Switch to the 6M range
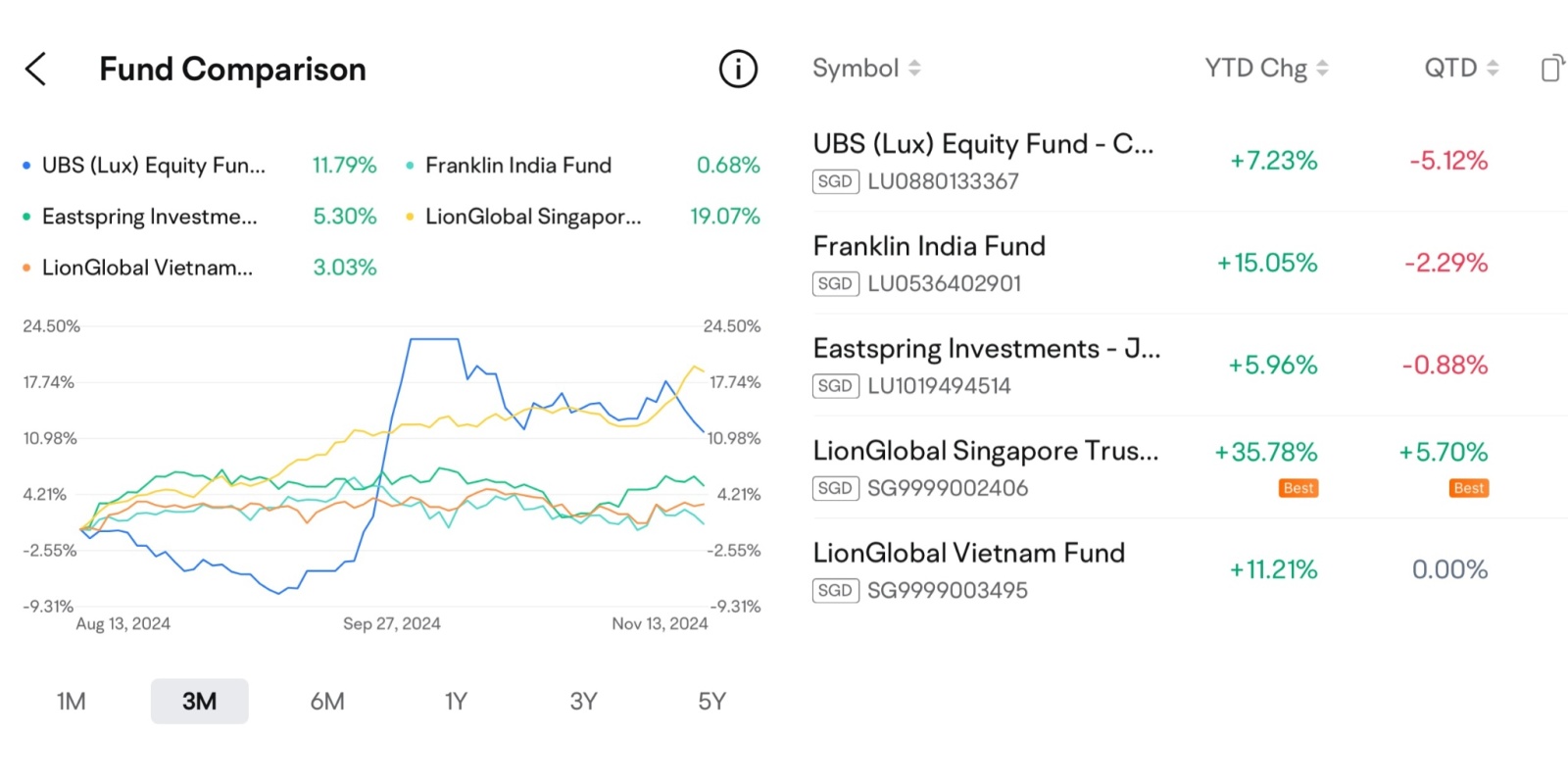This screenshot has height=784, width=1568. [327, 701]
